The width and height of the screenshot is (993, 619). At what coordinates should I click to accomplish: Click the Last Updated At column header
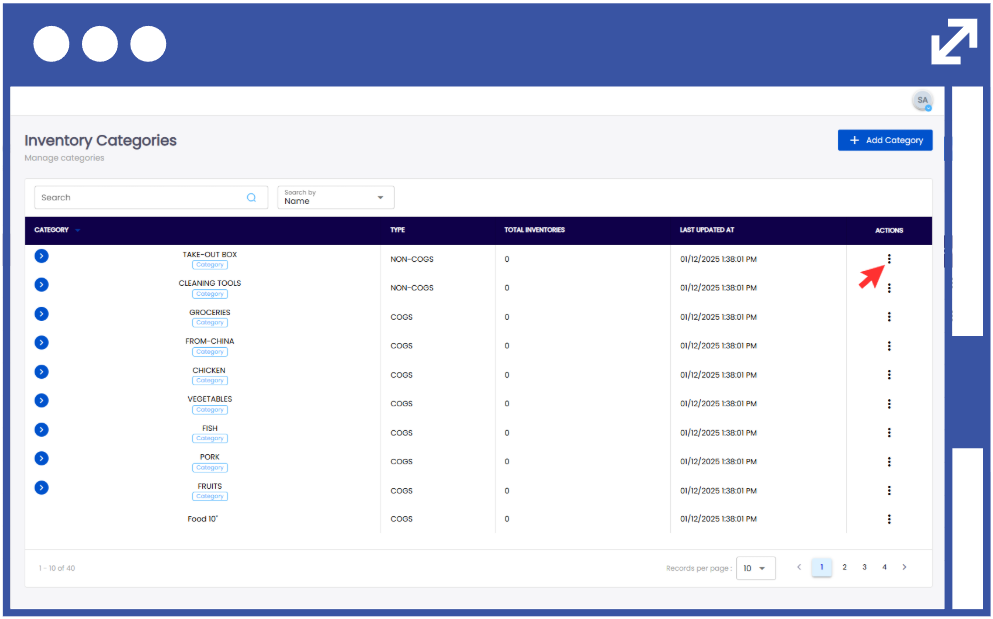[707, 230]
